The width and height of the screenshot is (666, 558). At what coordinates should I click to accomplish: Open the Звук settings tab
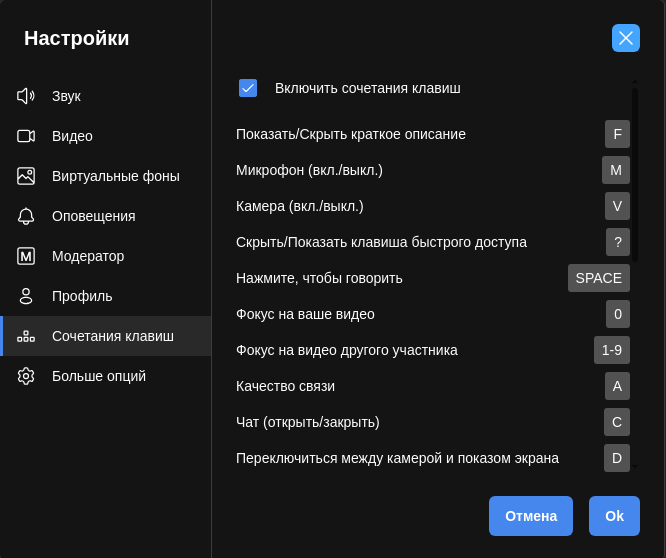pyautogui.click(x=66, y=96)
